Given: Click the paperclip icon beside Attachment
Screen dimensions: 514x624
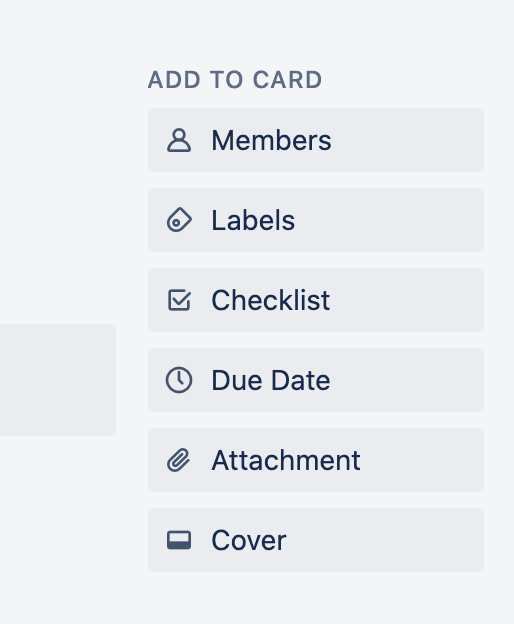Looking at the screenshot, I should coord(178,460).
